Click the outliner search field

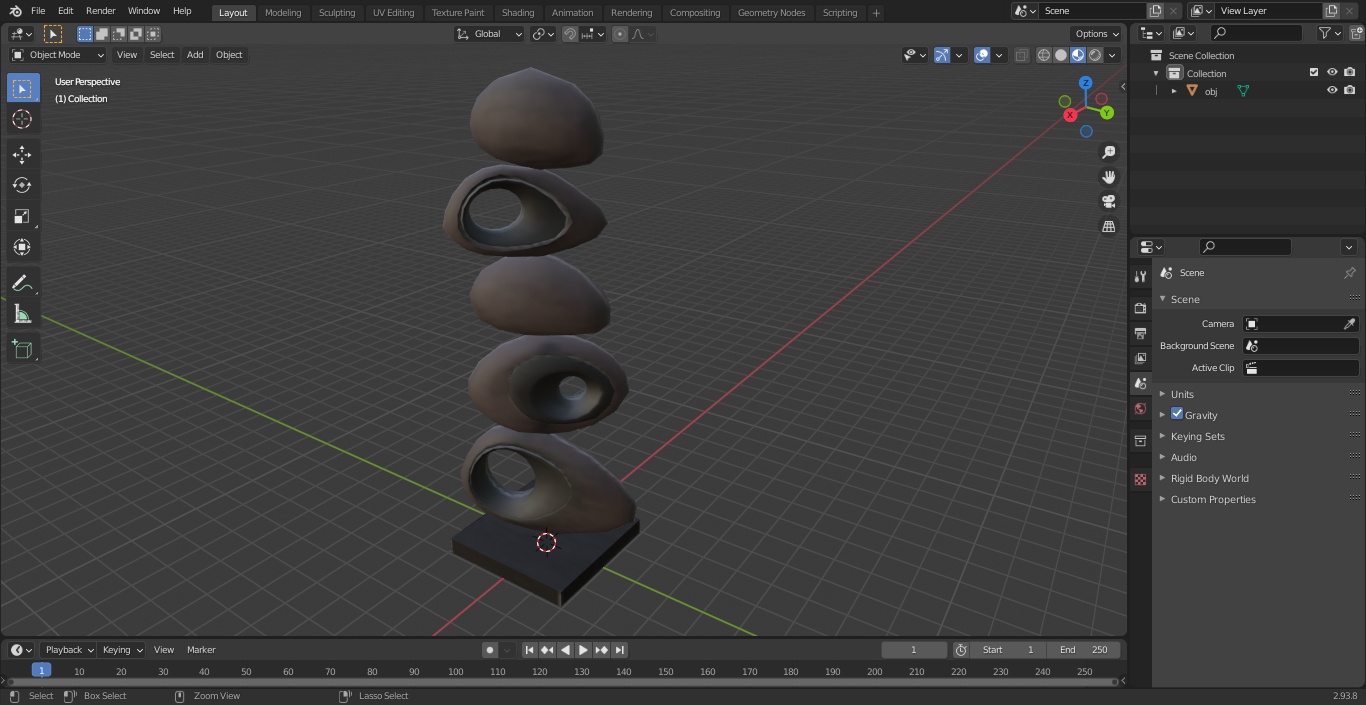coord(1256,33)
